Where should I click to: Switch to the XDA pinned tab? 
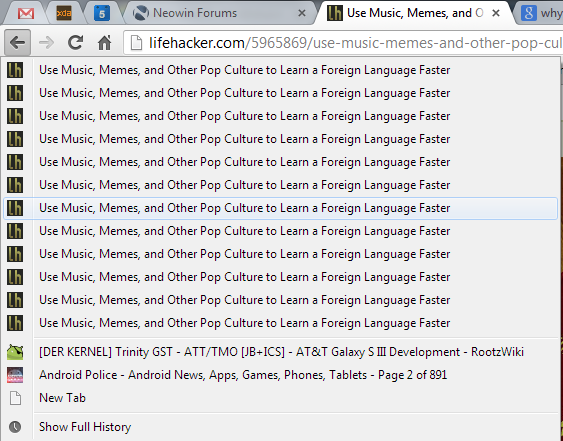pos(64,14)
